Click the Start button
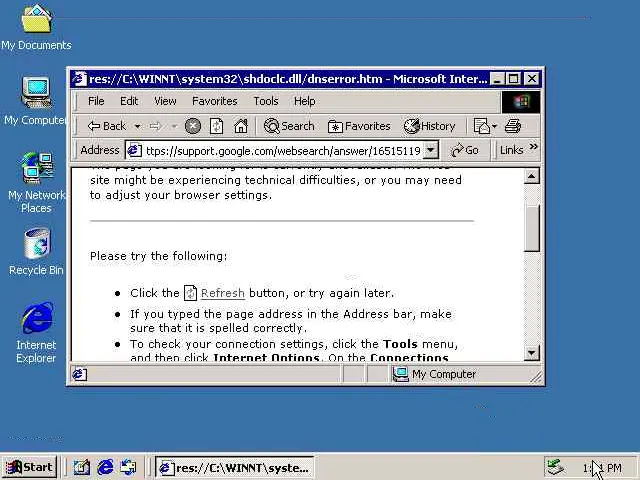Image resolution: width=640 pixels, height=480 pixels. tap(29, 467)
